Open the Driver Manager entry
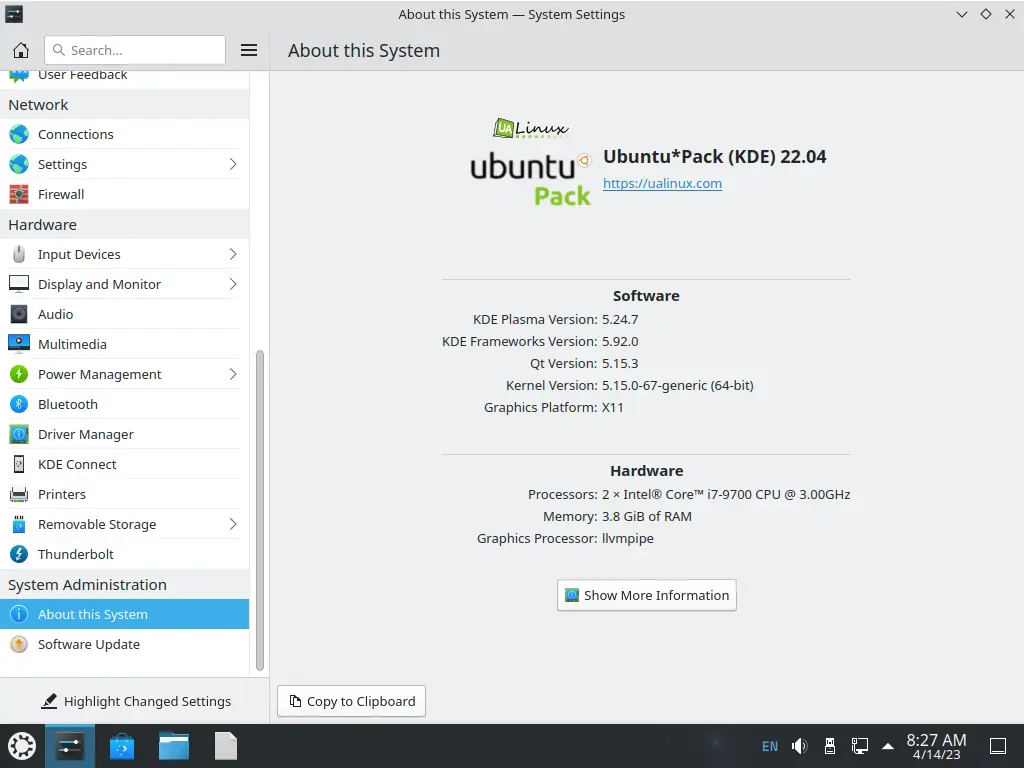Screen dimensions: 1024x768 tap(124, 434)
